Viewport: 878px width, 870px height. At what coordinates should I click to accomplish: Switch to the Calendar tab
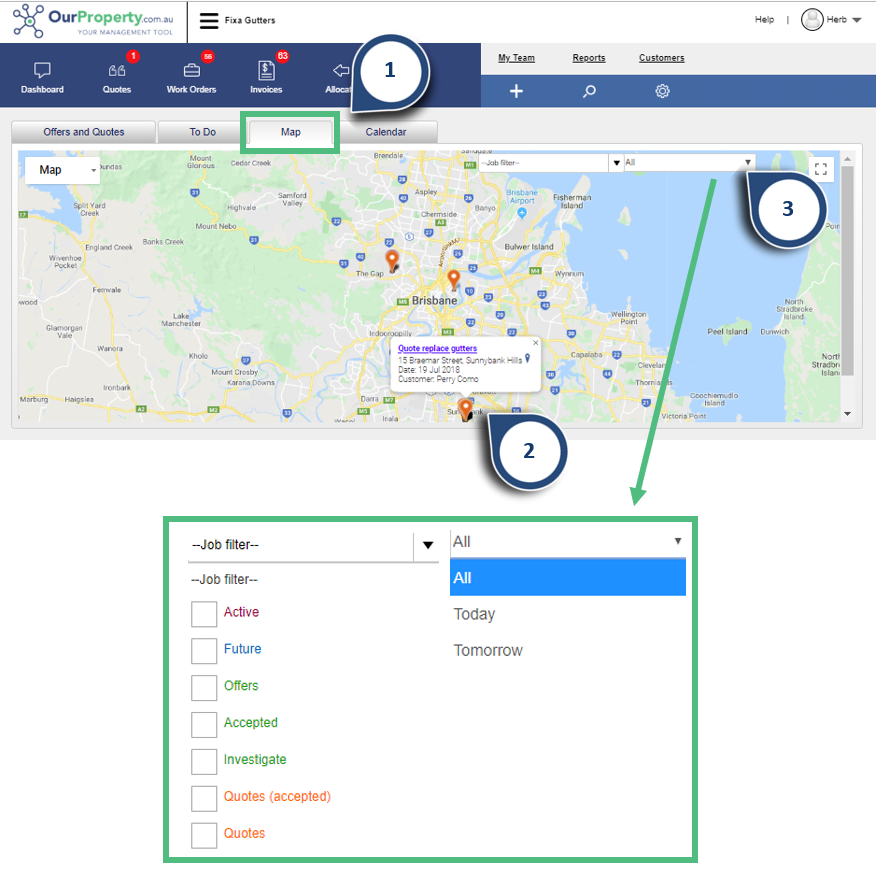[x=386, y=132]
